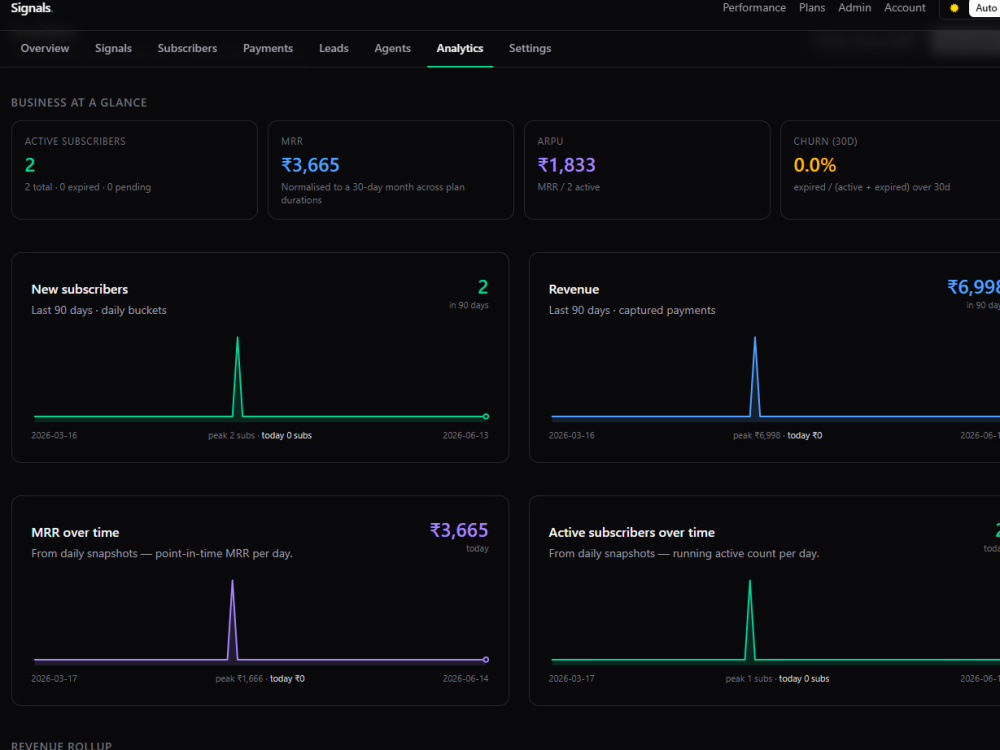Image resolution: width=1000 pixels, height=750 pixels.
Task: Open the Subscribers tab
Action: pyautogui.click(x=188, y=48)
